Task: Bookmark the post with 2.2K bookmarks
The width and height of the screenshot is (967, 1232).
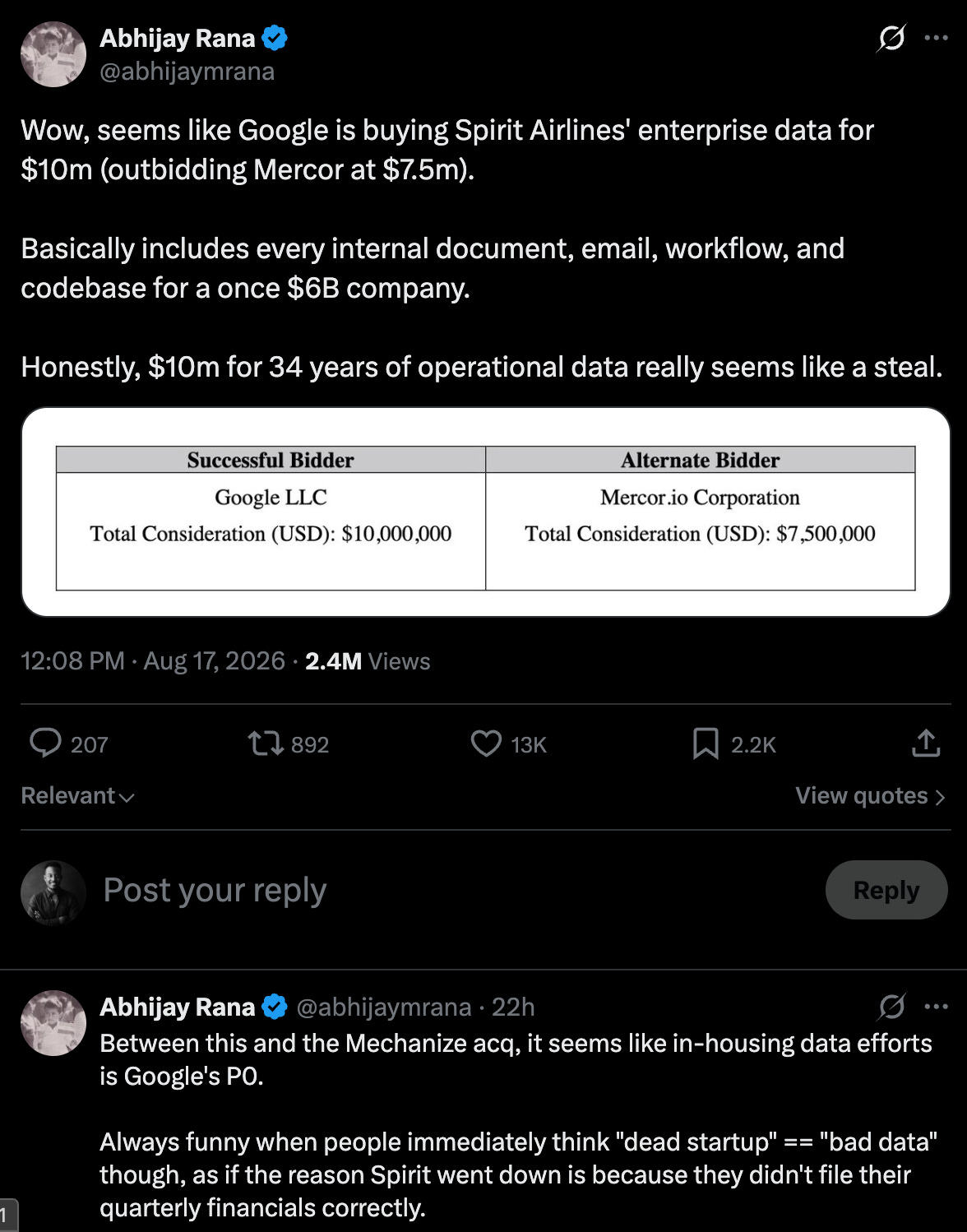Action: [x=706, y=743]
